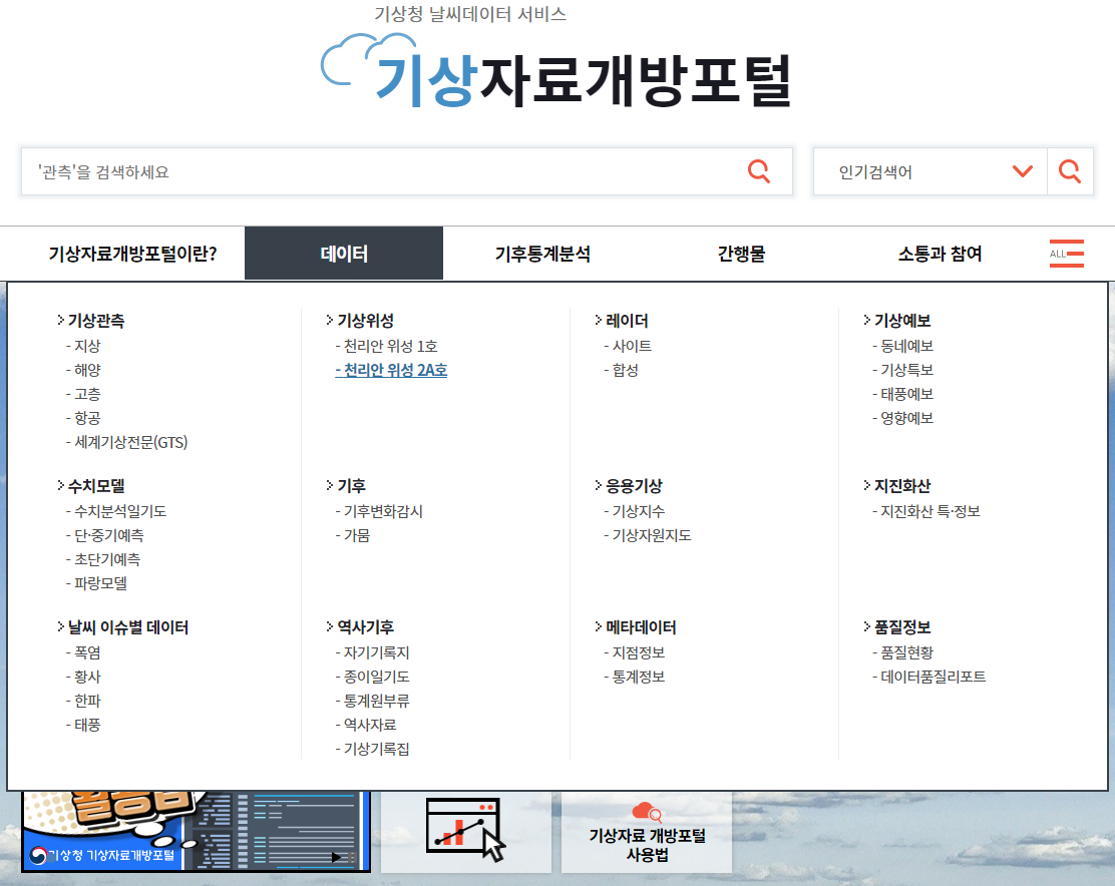Go to 해양 observation data

point(84,370)
